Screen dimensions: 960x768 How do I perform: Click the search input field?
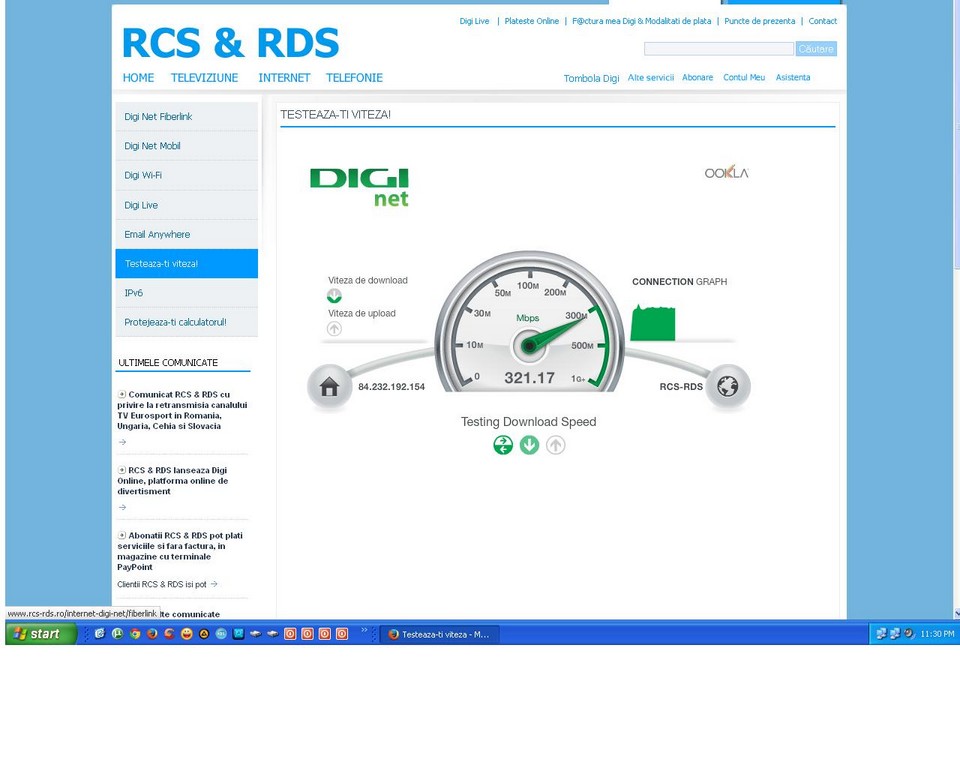pos(718,49)
